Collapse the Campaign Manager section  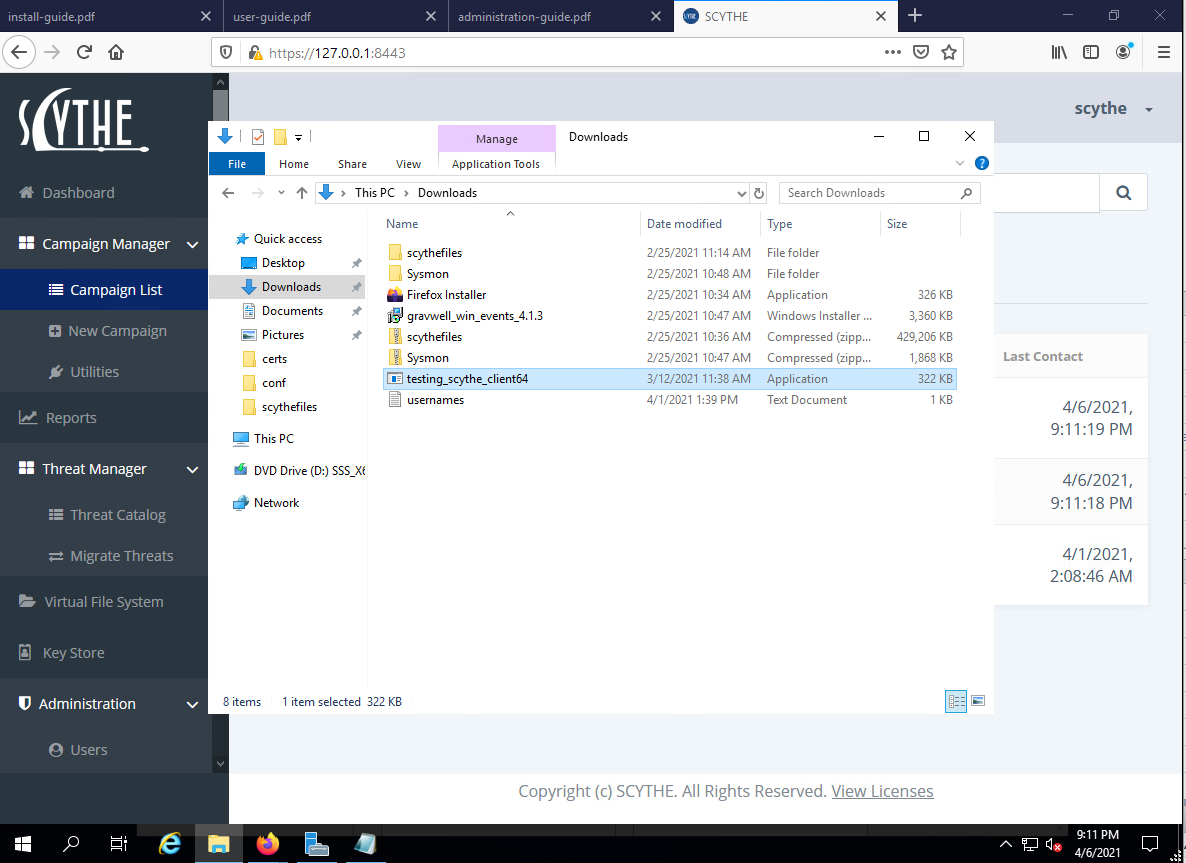click(x=192, y=244)
